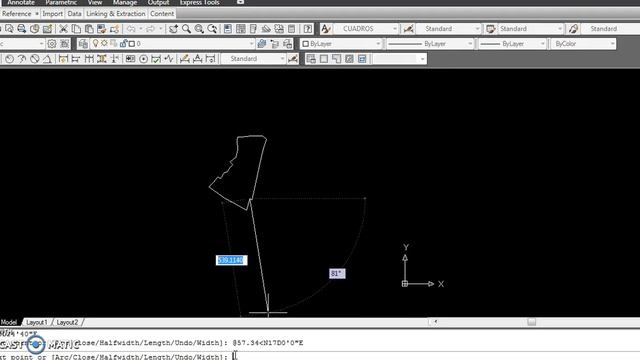The height and width of the screenshot is (360, 640).
Task: Open the Multileader Style icon
Action: tap(573, 29)
